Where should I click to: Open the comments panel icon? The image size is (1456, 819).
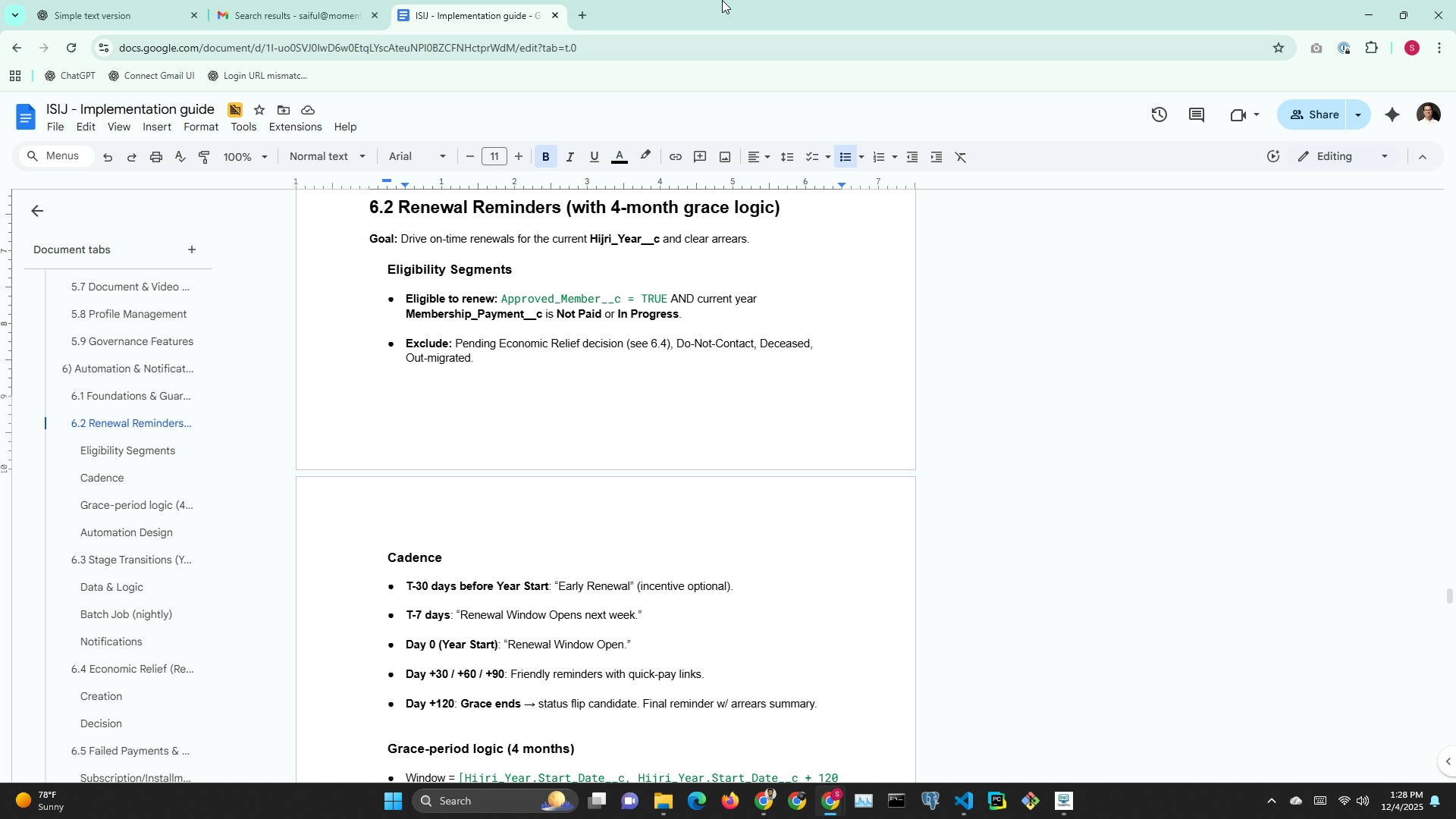1197,115
